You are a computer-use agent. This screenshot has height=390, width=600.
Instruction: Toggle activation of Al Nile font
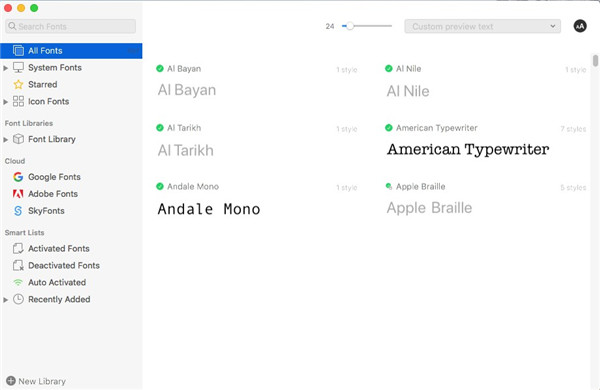point(389,69)
